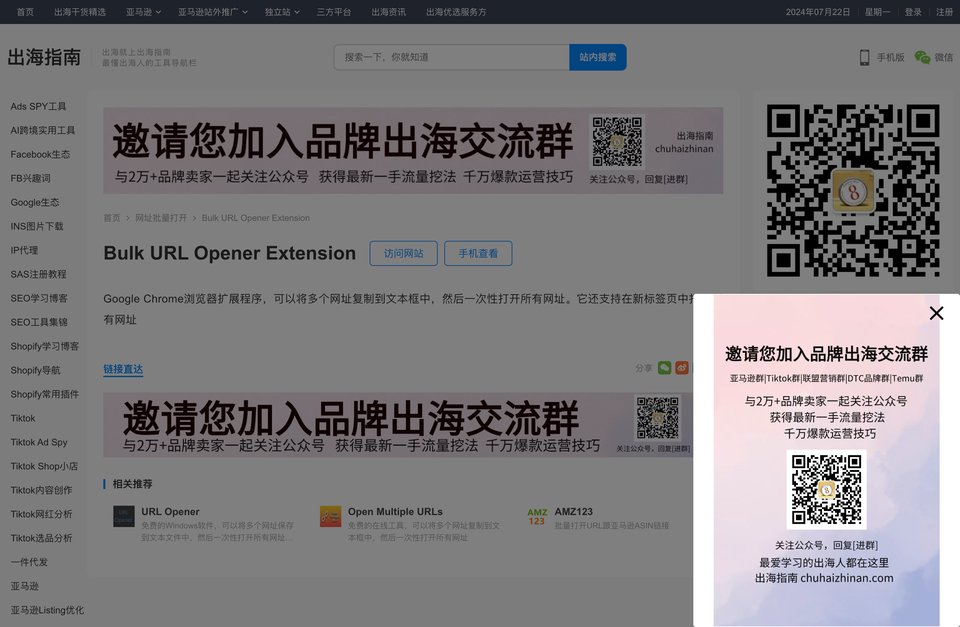Select Tiktok网红分析 in the sidebar

point(42,514)
